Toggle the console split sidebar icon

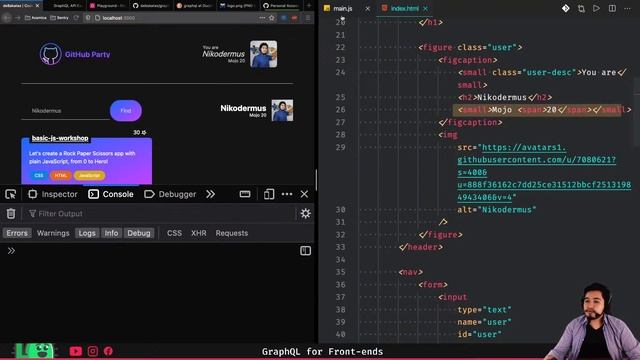(306, 251)
